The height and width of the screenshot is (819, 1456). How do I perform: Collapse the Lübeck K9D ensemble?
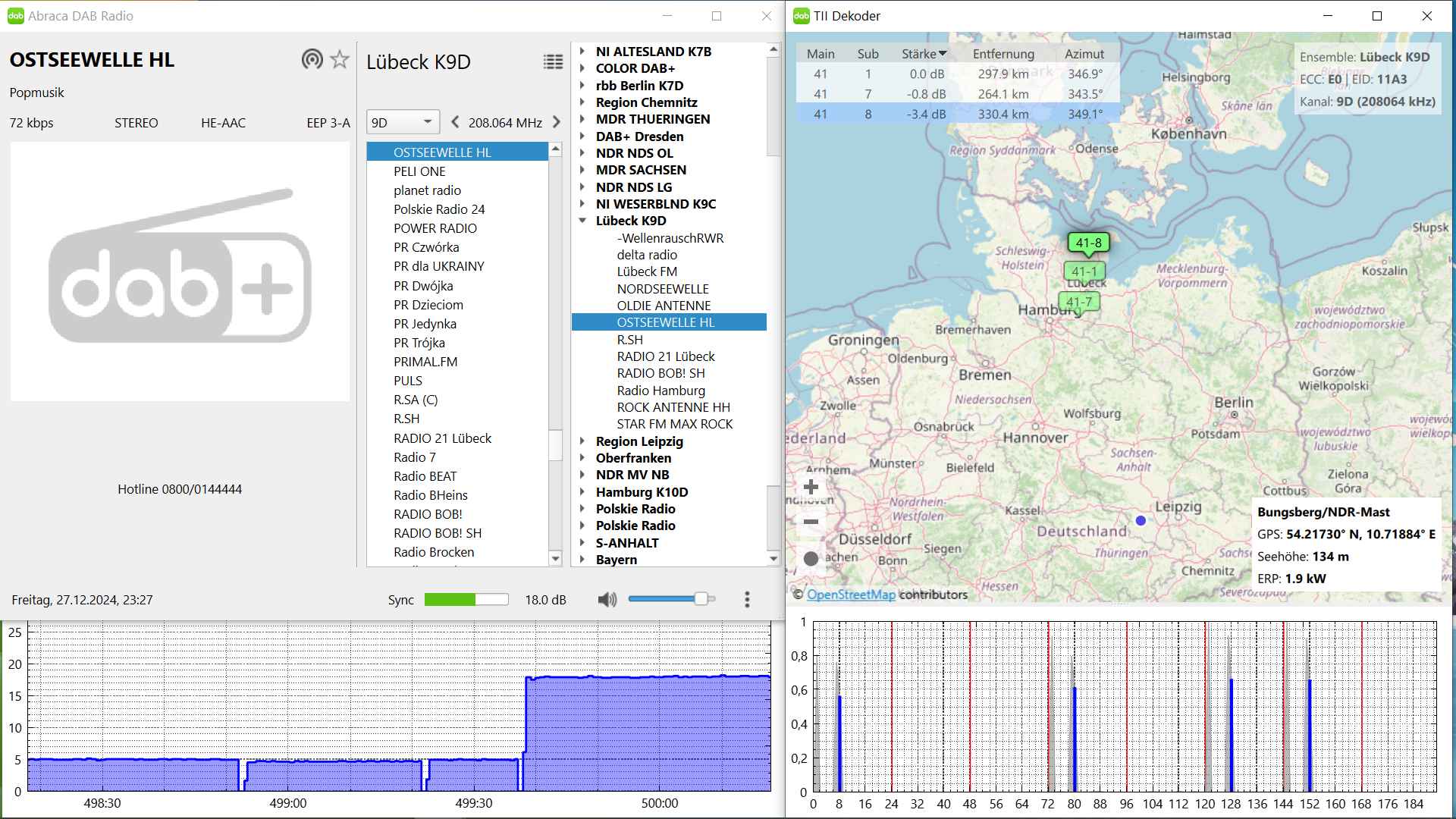point(582,221)
